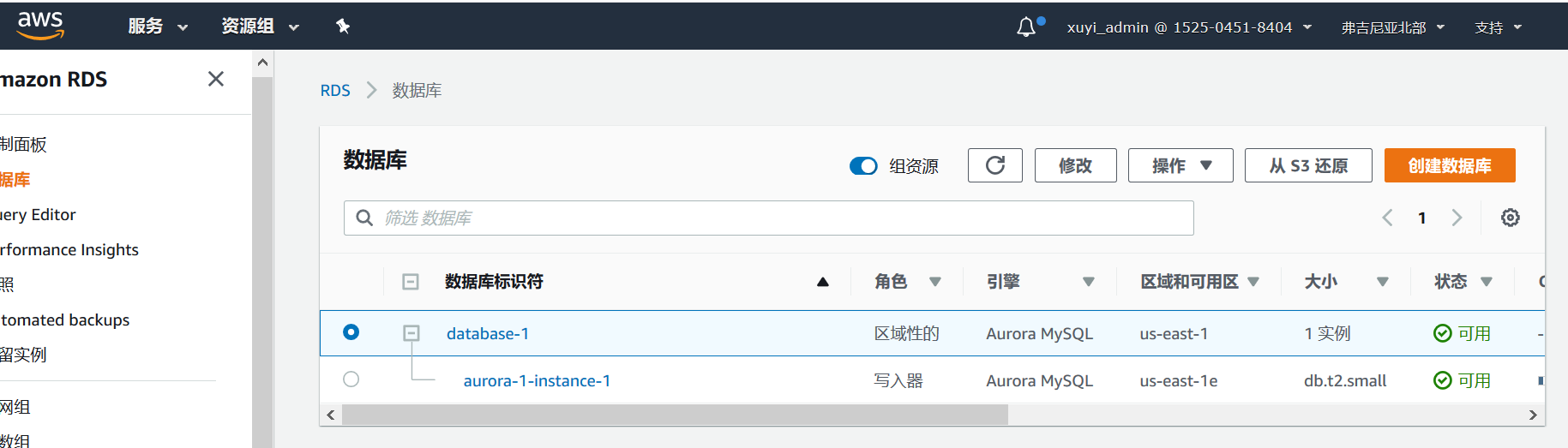Select the database-1 radio button
Screen dimensions: 1568x448
pos(351,332)
